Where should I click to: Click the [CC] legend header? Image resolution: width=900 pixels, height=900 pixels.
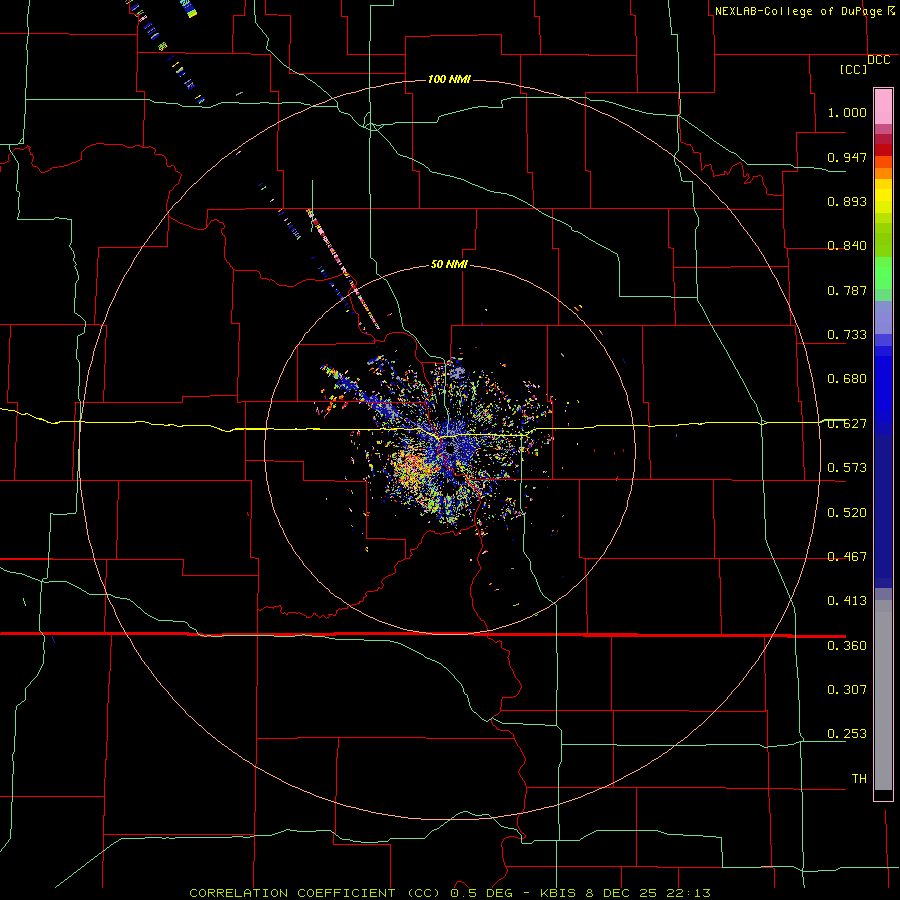pos(854,69)
